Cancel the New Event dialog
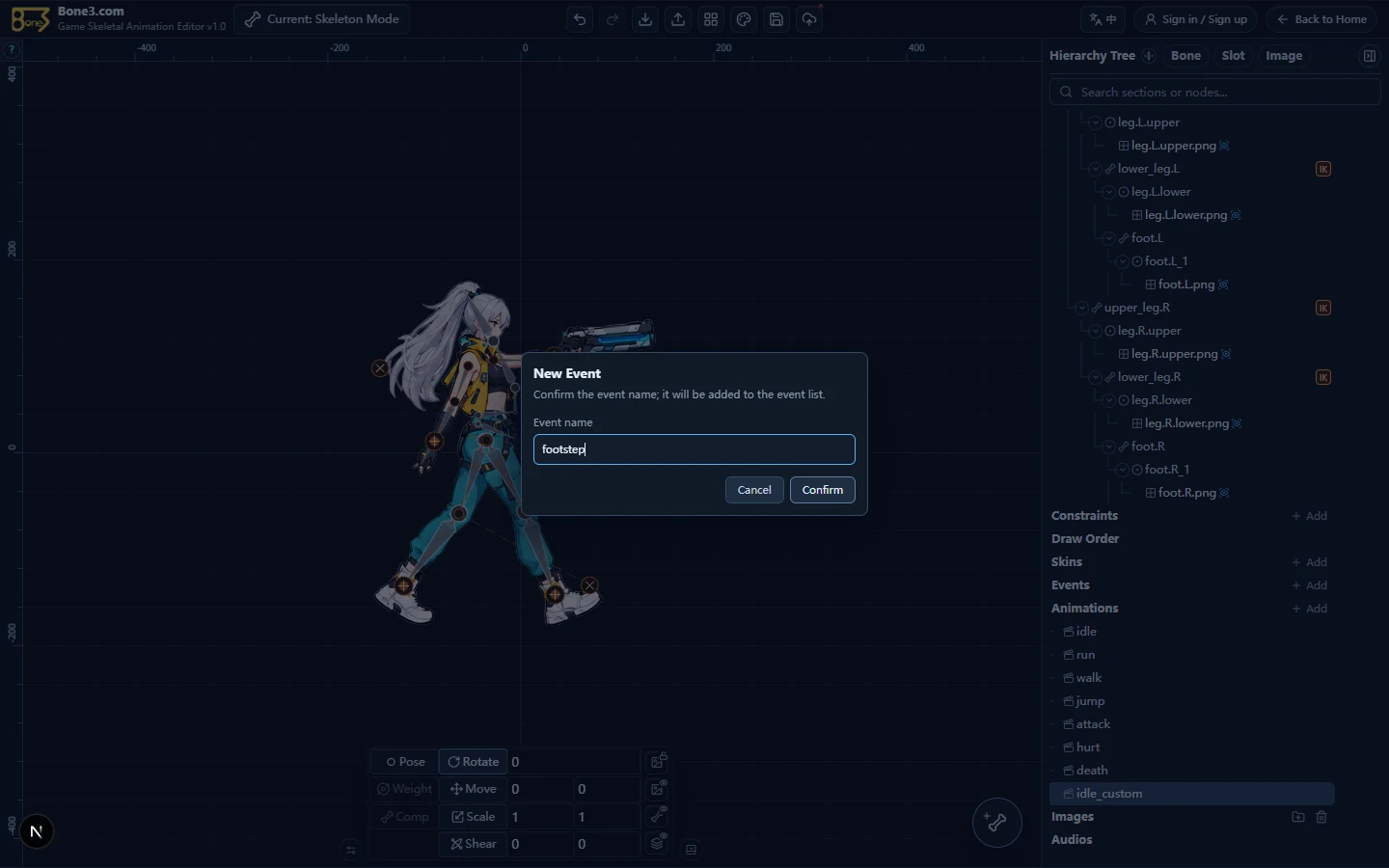Image resolution: width=1389 pixels, height=868 pixels. point(754,490)
